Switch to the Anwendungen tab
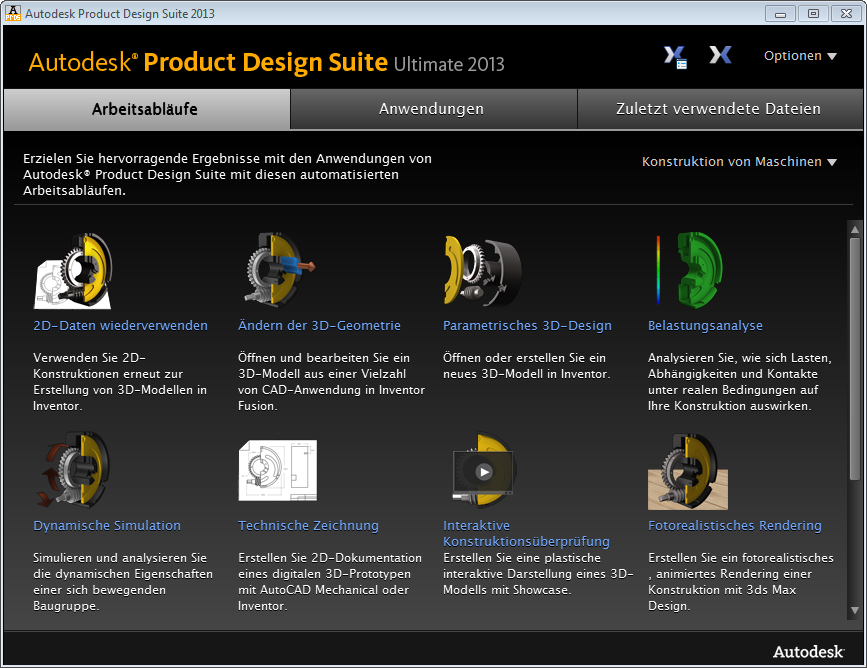The width and height of the screenshot is (867, 668). click(434, 109)
